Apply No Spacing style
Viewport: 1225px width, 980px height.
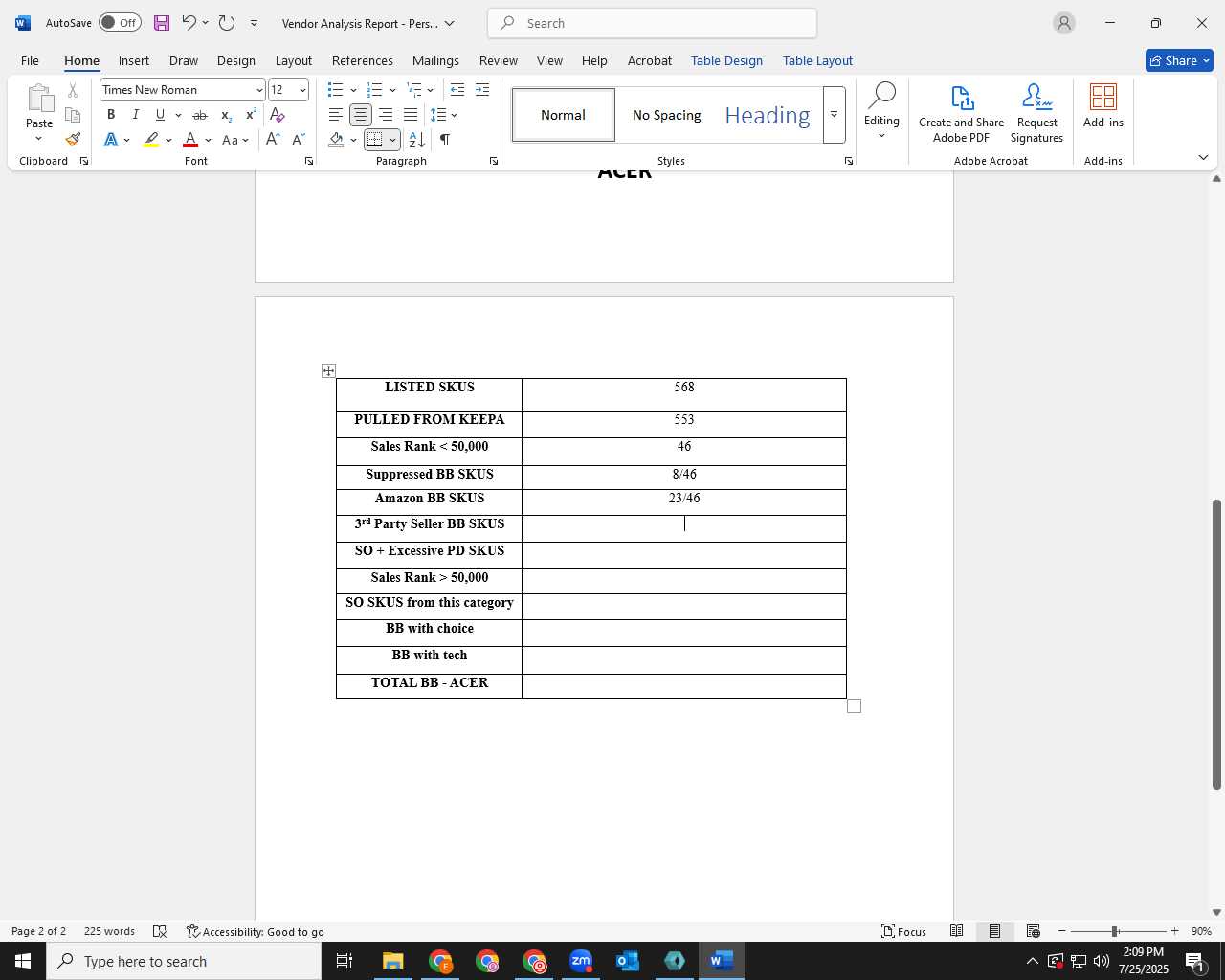pyautogui.click(x=666, y=115)
